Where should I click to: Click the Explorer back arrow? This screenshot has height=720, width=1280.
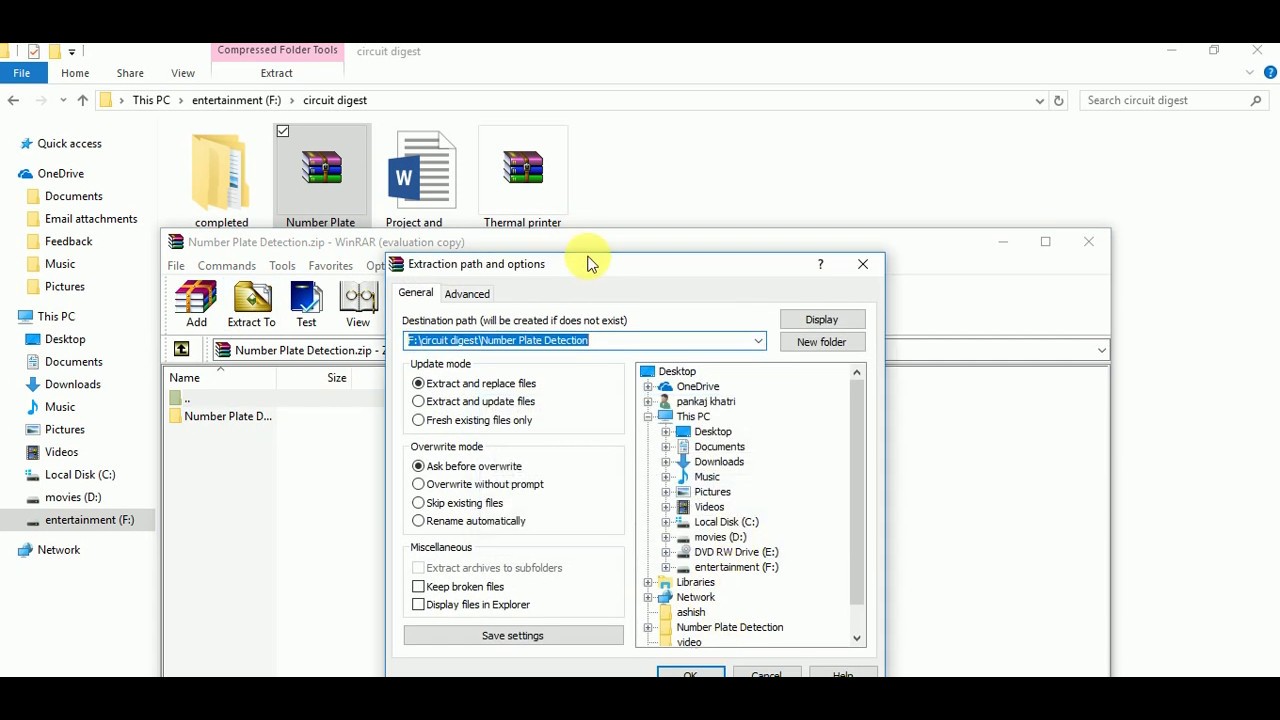point(13,100)
